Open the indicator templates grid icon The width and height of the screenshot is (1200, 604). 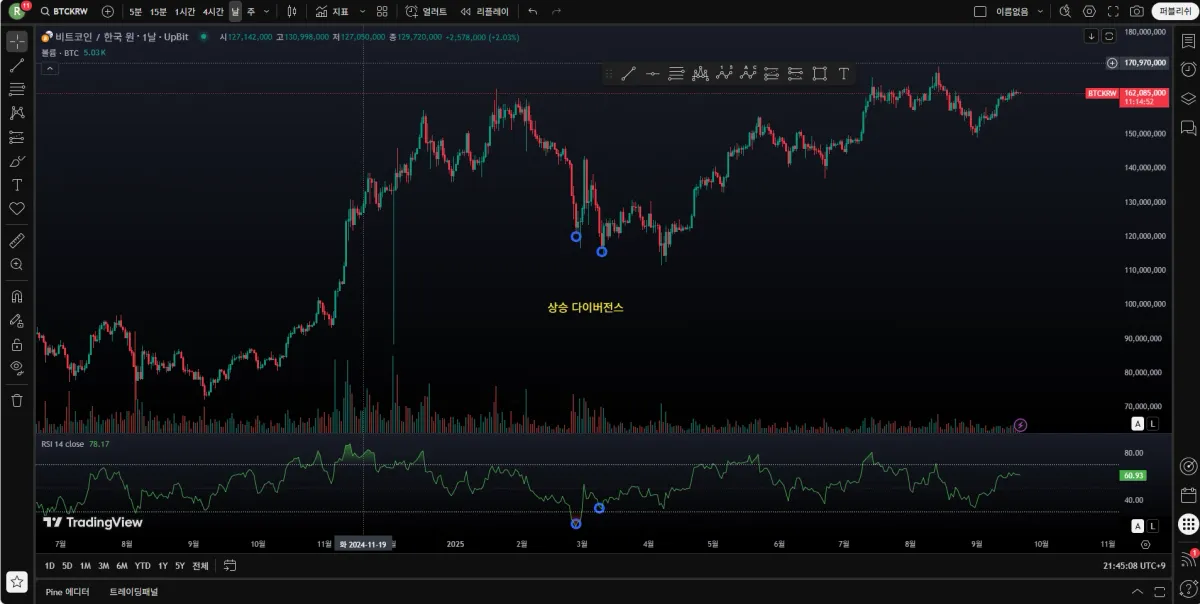pos(382,11)
